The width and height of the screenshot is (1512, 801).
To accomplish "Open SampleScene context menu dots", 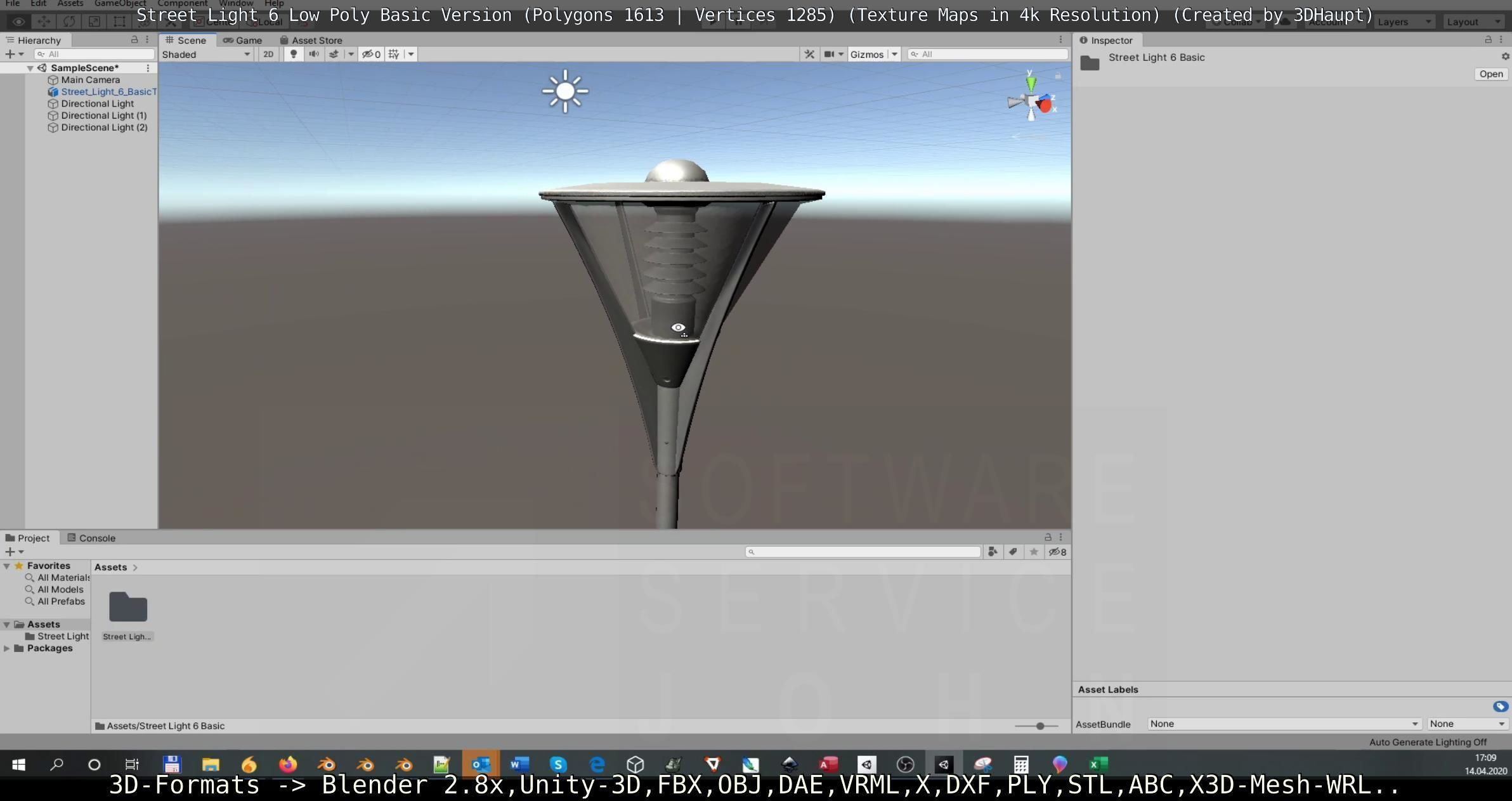I will tap(148, 68).
